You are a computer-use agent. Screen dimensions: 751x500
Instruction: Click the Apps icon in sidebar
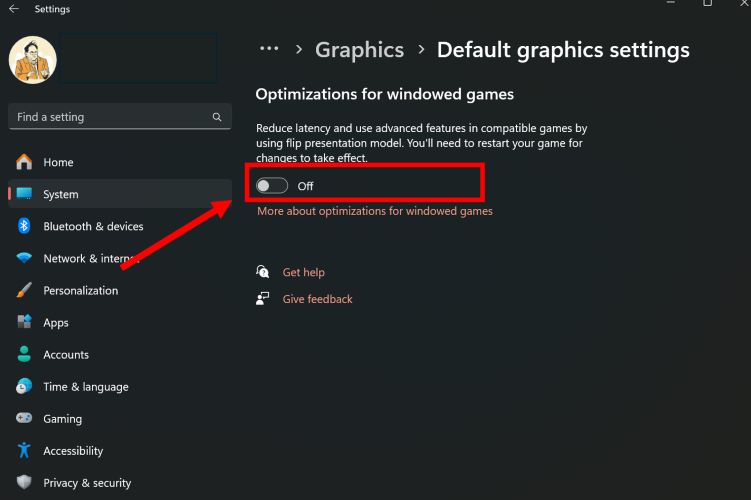pos(24,322)
